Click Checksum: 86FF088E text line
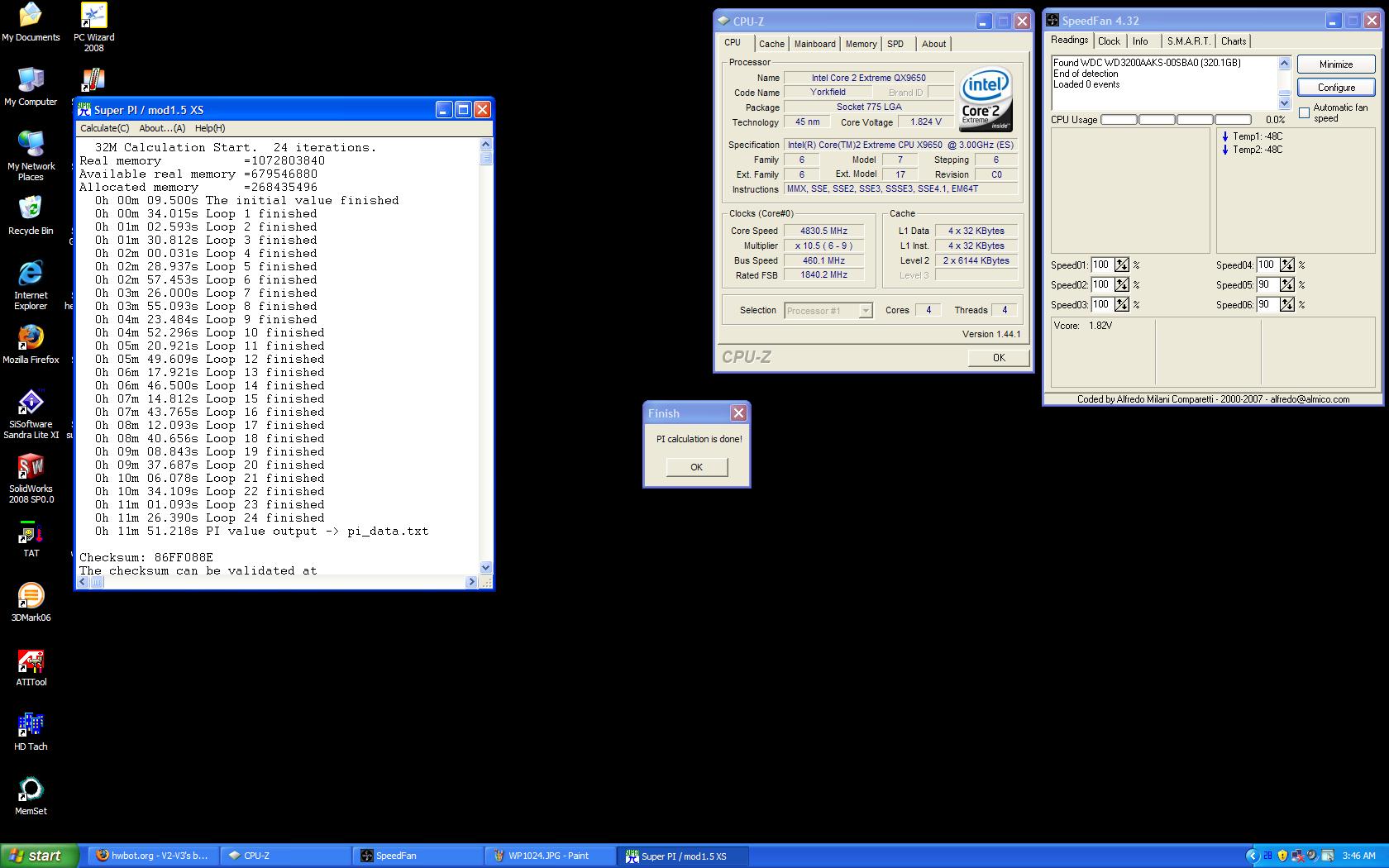 pos(146,557)
